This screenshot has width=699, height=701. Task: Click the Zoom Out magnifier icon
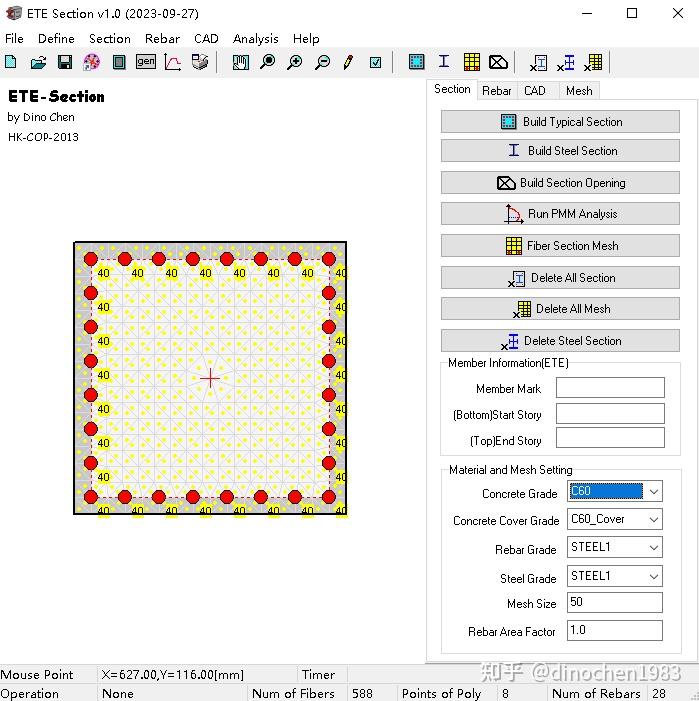tap(322, 62)
